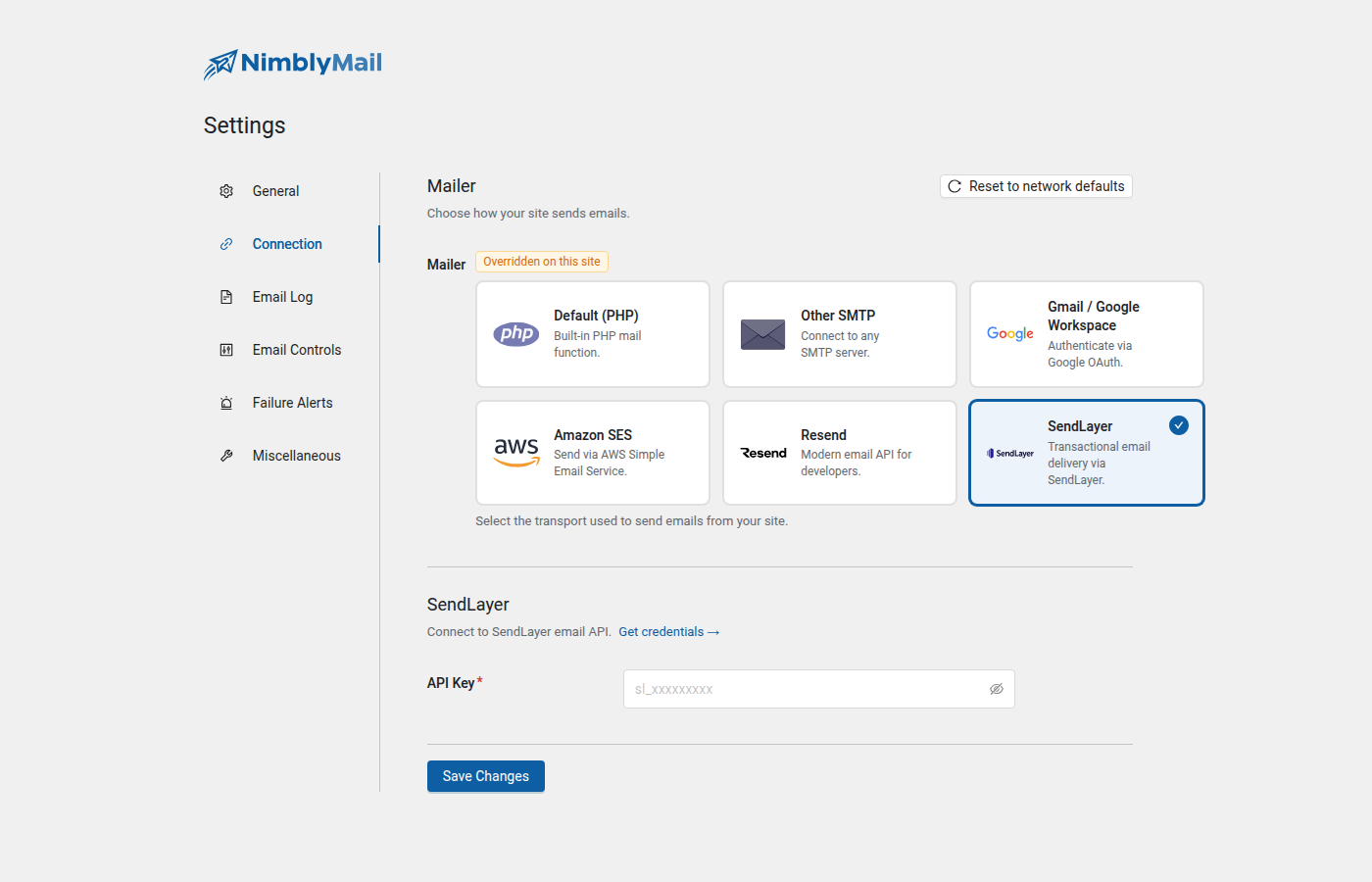Click Reset to network defaults button
Viewport: 1372px width, 882px height.
1036,186
